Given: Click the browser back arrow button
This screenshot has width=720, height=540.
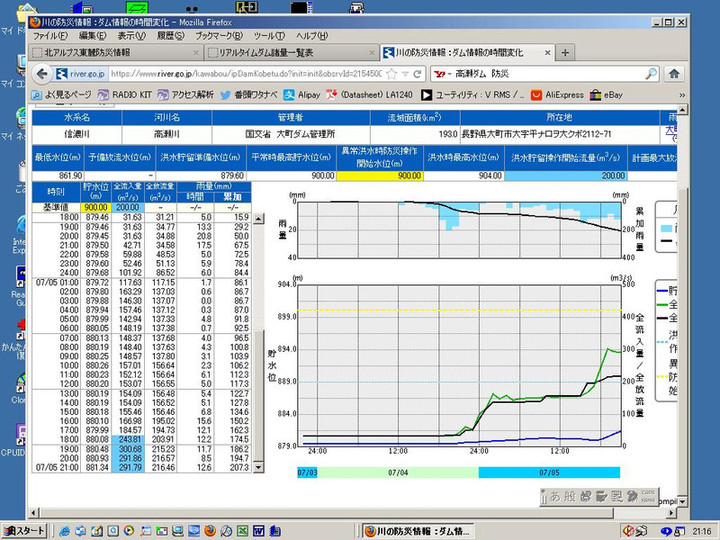Looking at the screenshot, I should pyautogui.click(x=42, y=74).
